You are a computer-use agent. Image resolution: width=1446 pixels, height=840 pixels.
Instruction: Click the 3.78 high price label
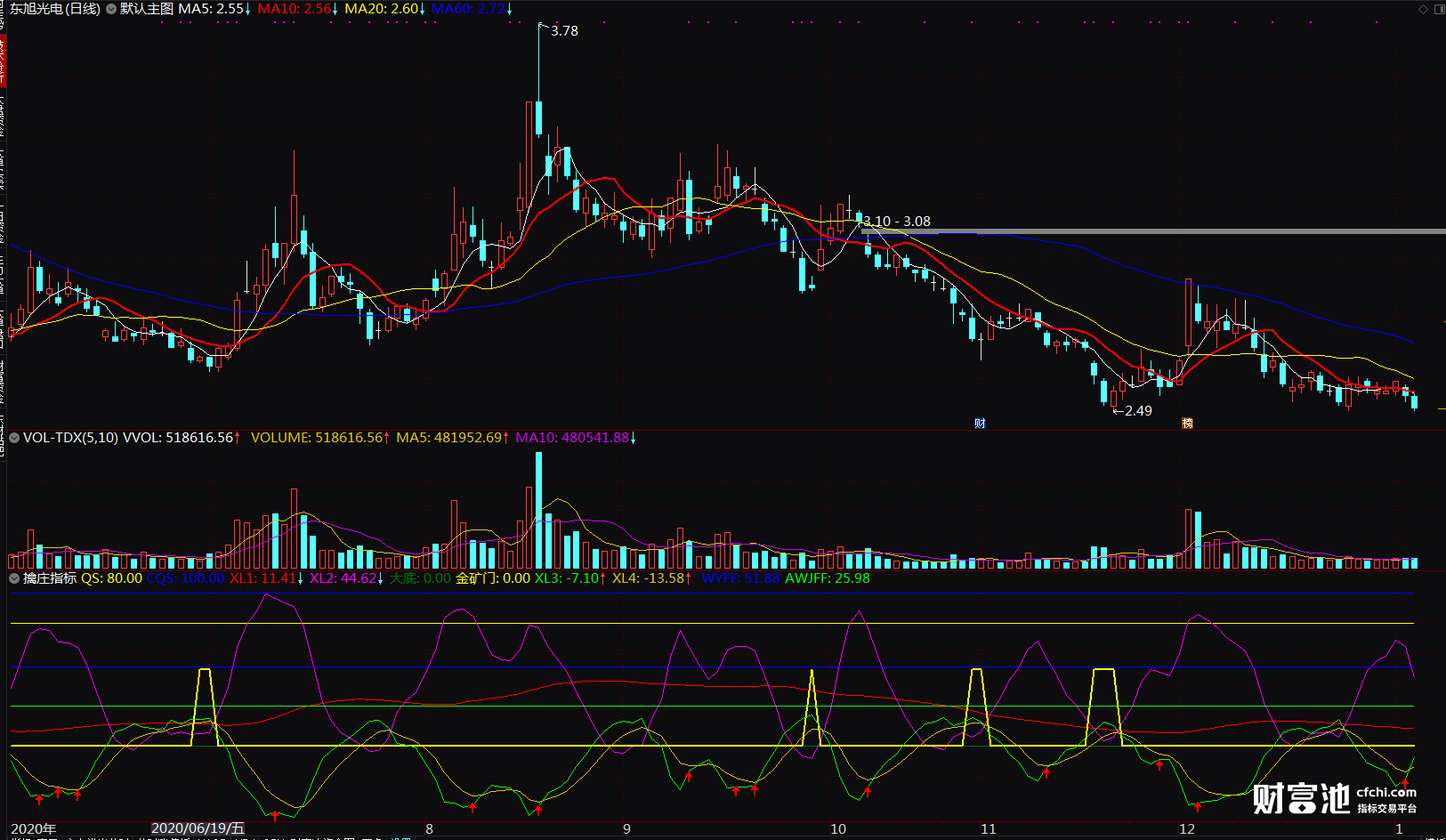(x=564, y=31)
